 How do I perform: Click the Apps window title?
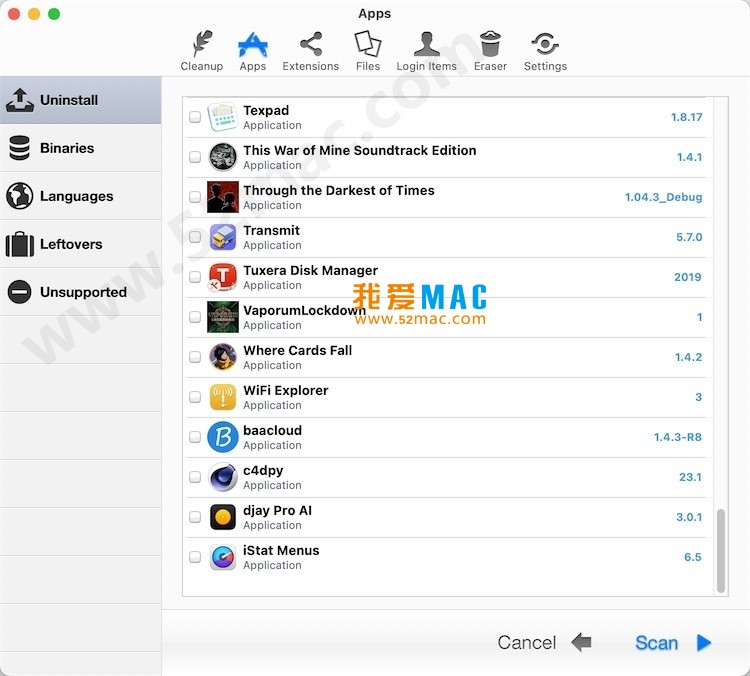(375, 13)
